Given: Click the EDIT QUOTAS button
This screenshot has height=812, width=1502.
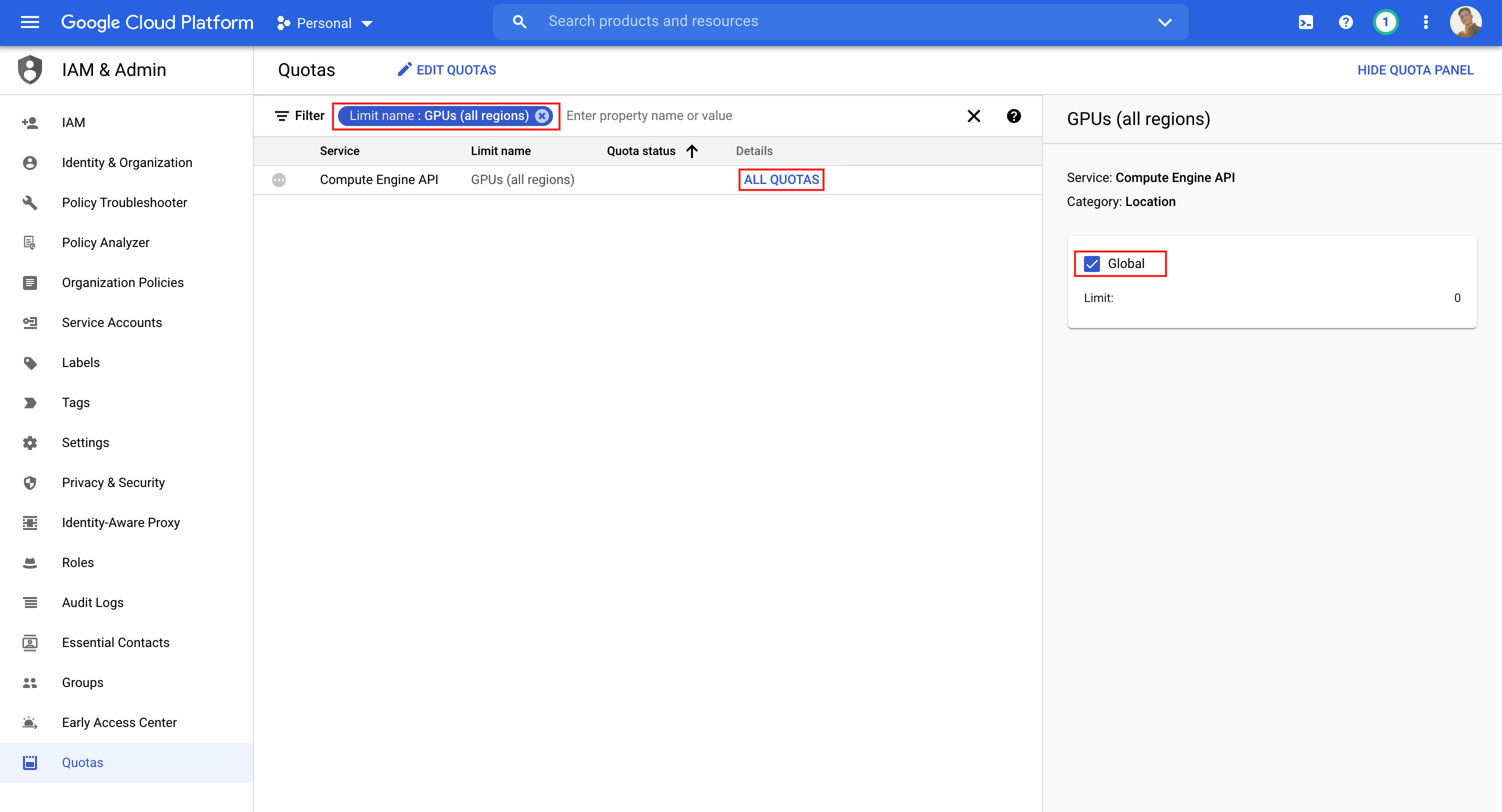Looking at the screenshot, I should pyautogui.click(x=446, y=70).
